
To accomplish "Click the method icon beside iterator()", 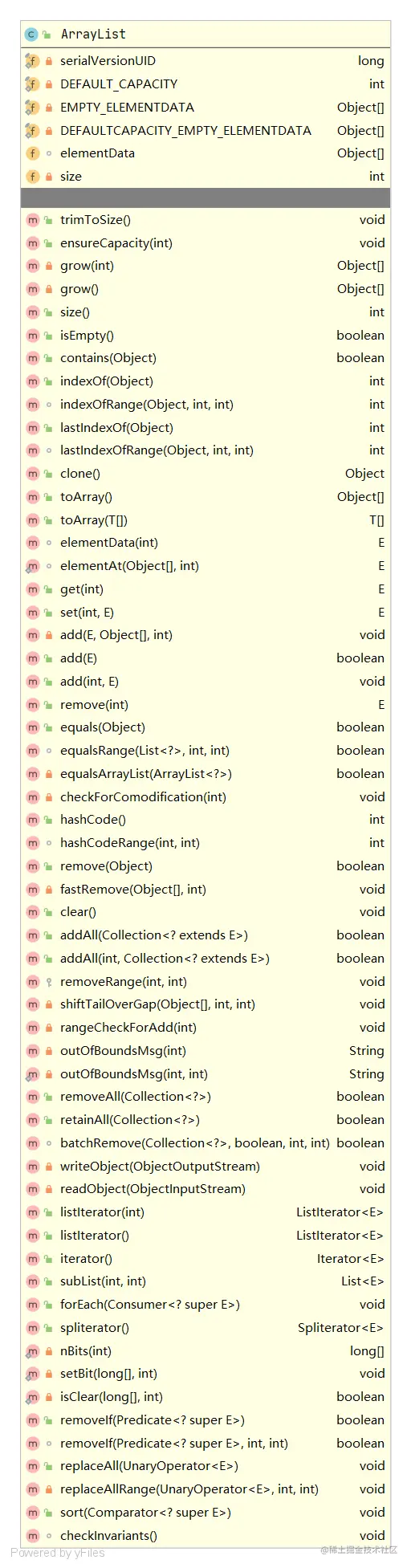I will coord(32,1259).
